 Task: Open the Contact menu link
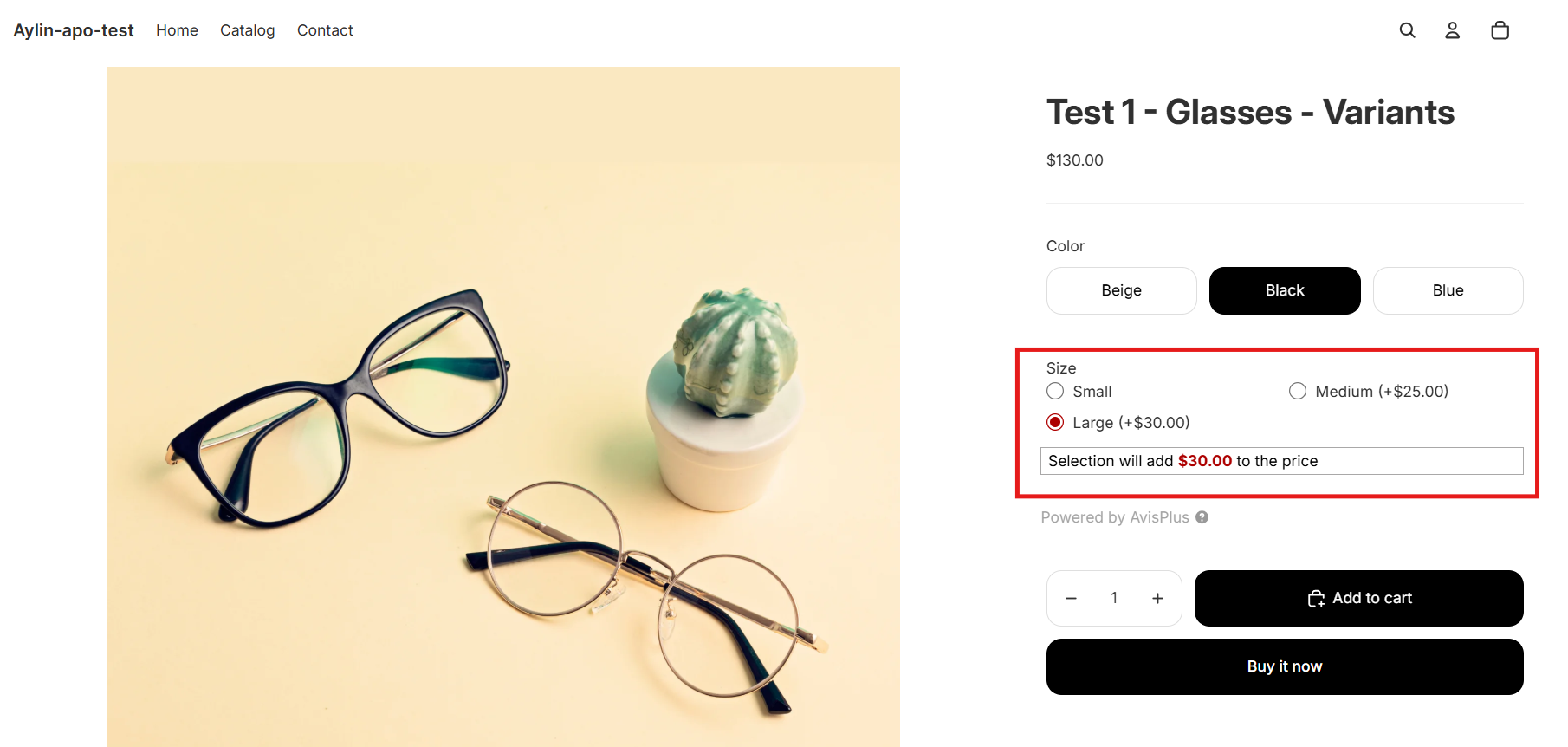325,30
